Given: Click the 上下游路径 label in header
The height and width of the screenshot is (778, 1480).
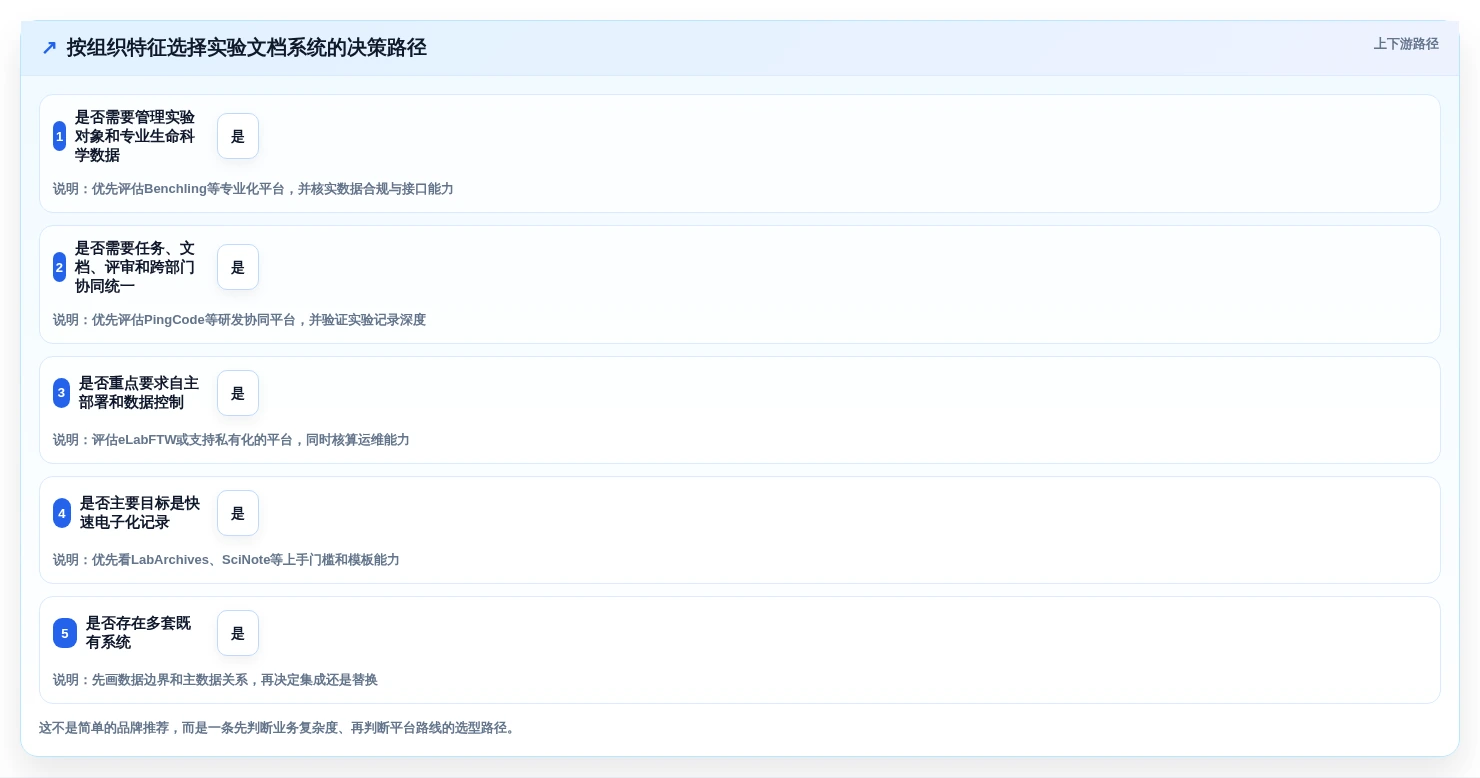Looking at the screenshot, I should pos(1406,44).
